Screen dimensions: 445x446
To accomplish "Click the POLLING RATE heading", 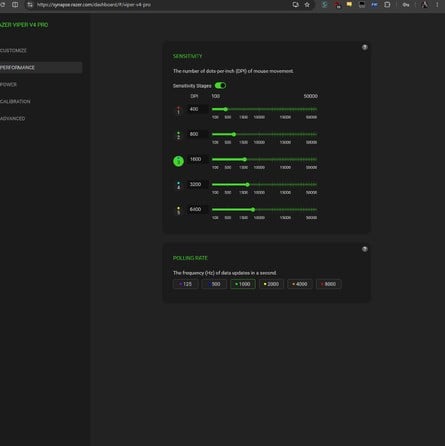I will point(190,258).
